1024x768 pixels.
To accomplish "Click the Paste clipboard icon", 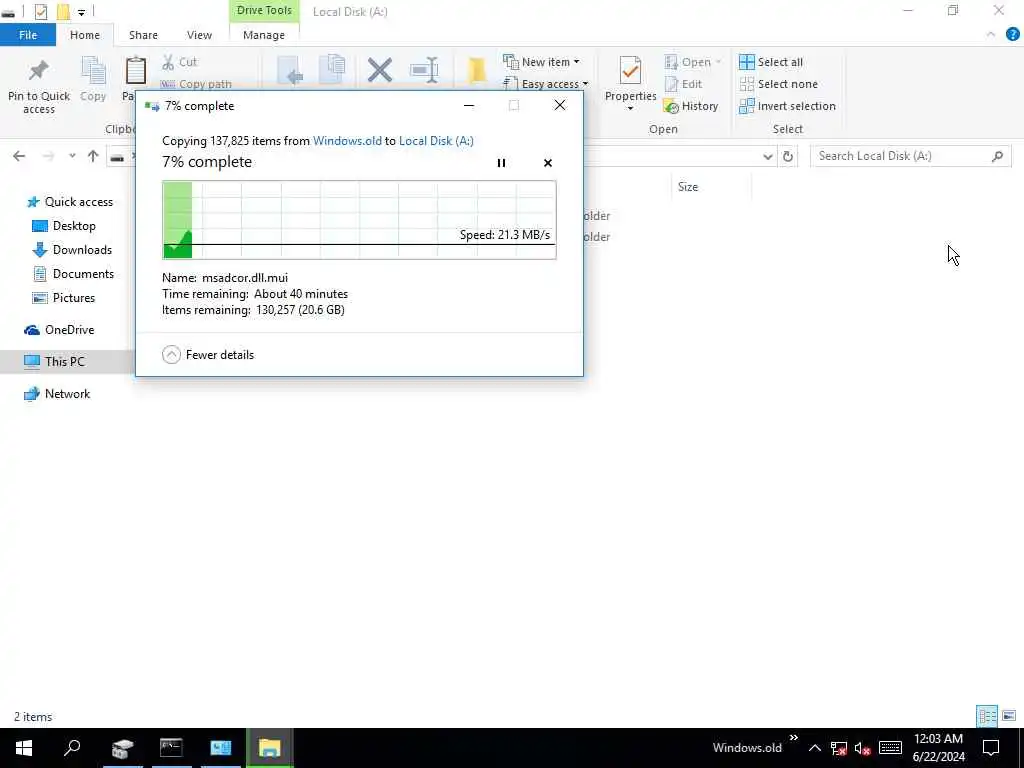I will coord(135,72).
